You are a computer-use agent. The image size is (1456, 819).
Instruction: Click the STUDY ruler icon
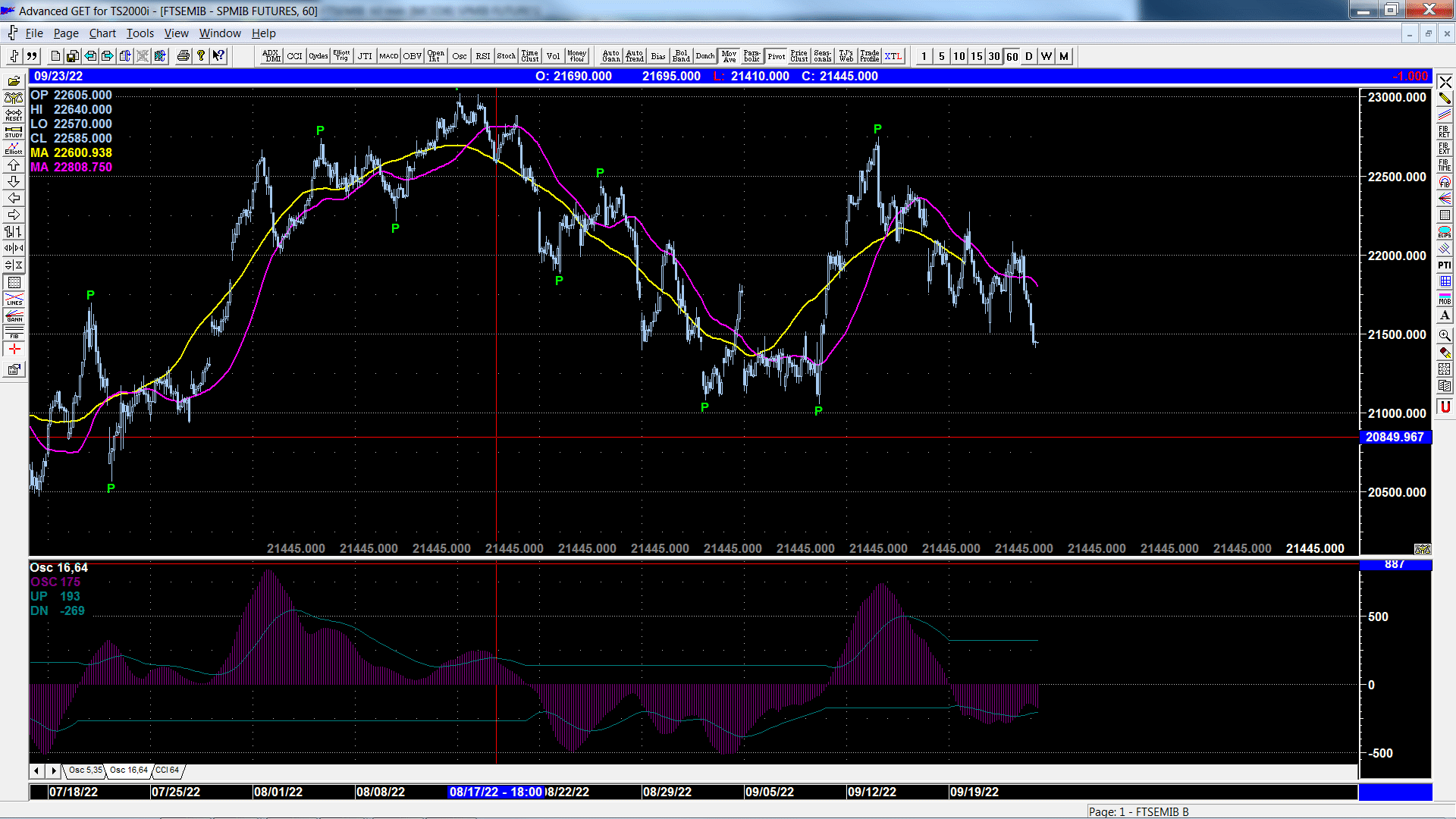[14, 131]
